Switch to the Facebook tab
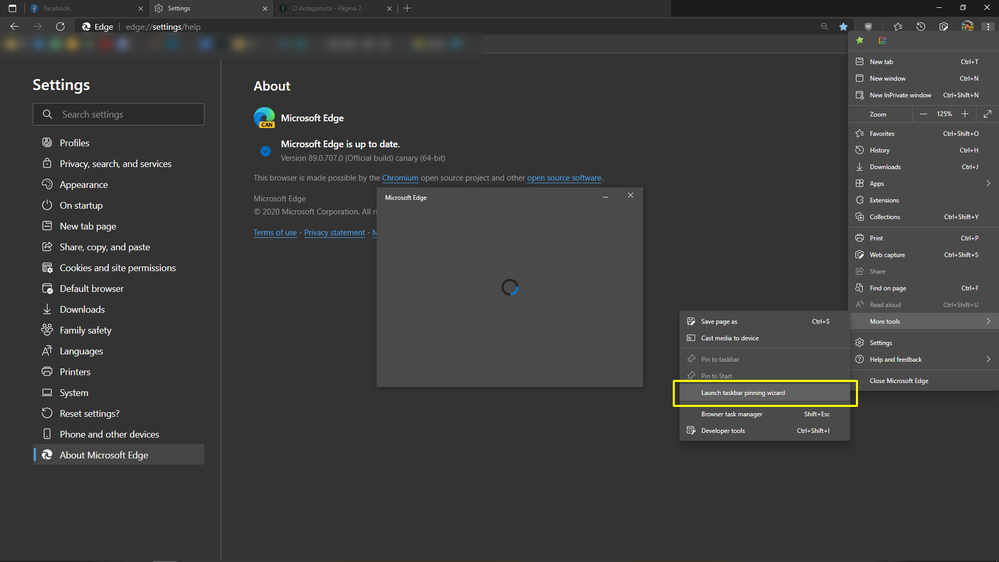Screen dimensions: 999x562 85,8
